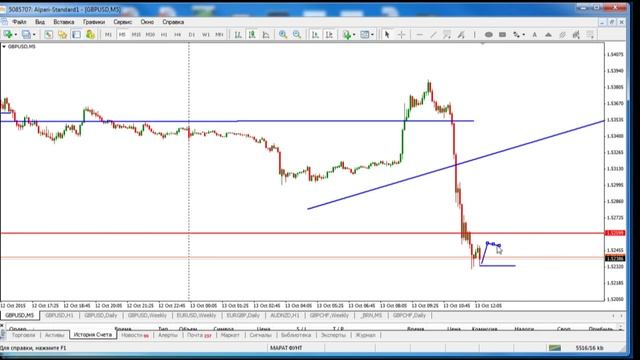Open the Справка menu
Screen dimensions: 640x360
pyautogui.click(x=173, y=22)
